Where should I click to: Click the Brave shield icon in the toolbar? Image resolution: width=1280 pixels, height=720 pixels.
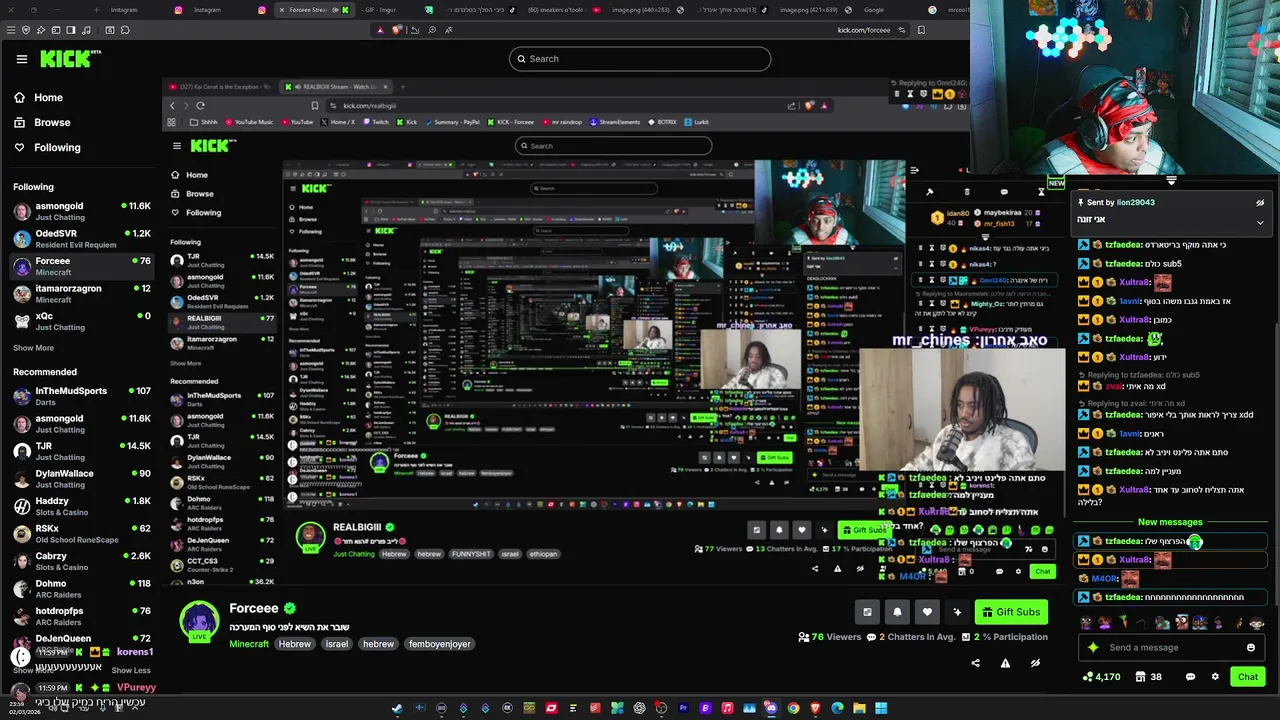click(397, 30)
